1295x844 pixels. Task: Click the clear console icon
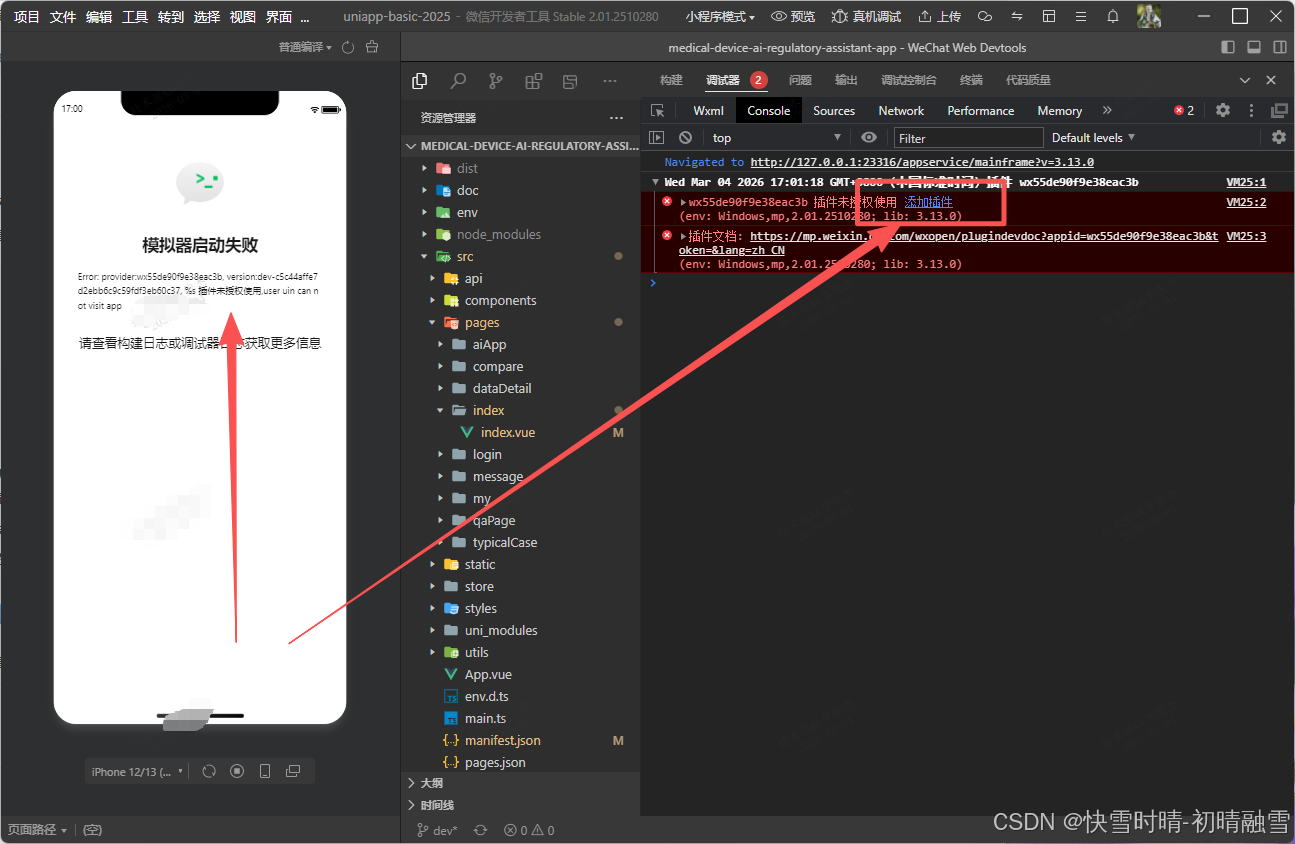coord(685,137)
